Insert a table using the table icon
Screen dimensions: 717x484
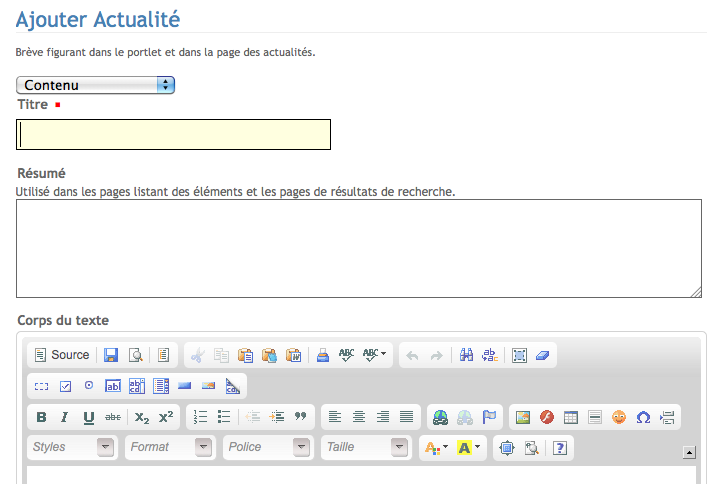coord(571,417)
